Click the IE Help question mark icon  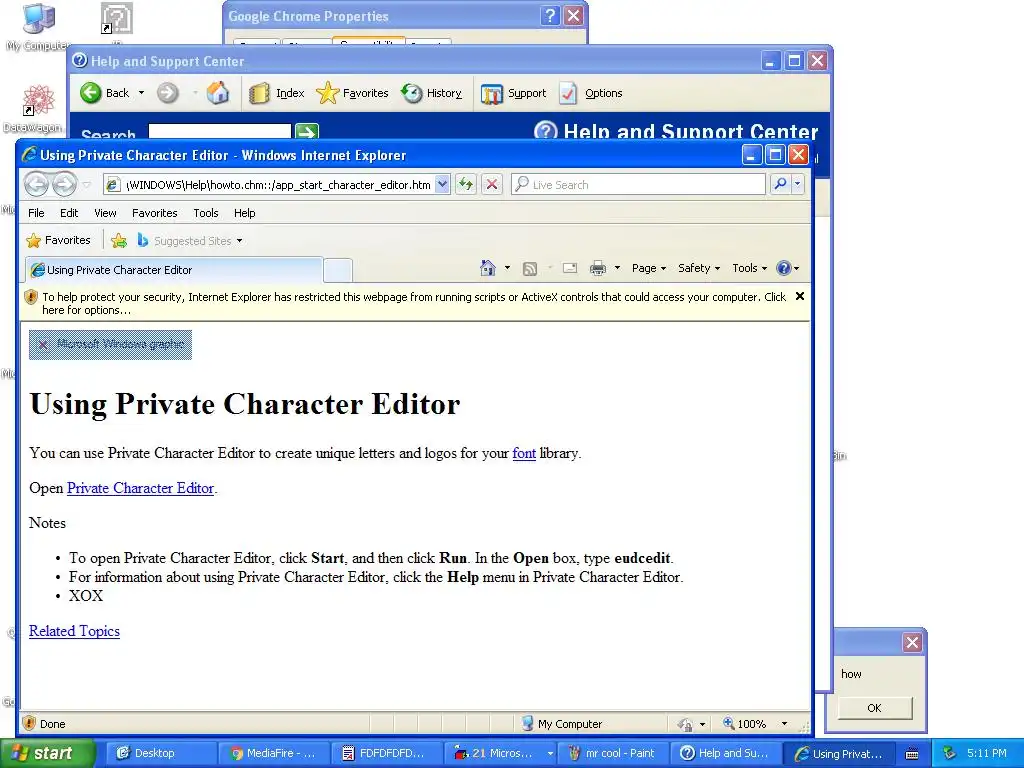pos(784,268)
